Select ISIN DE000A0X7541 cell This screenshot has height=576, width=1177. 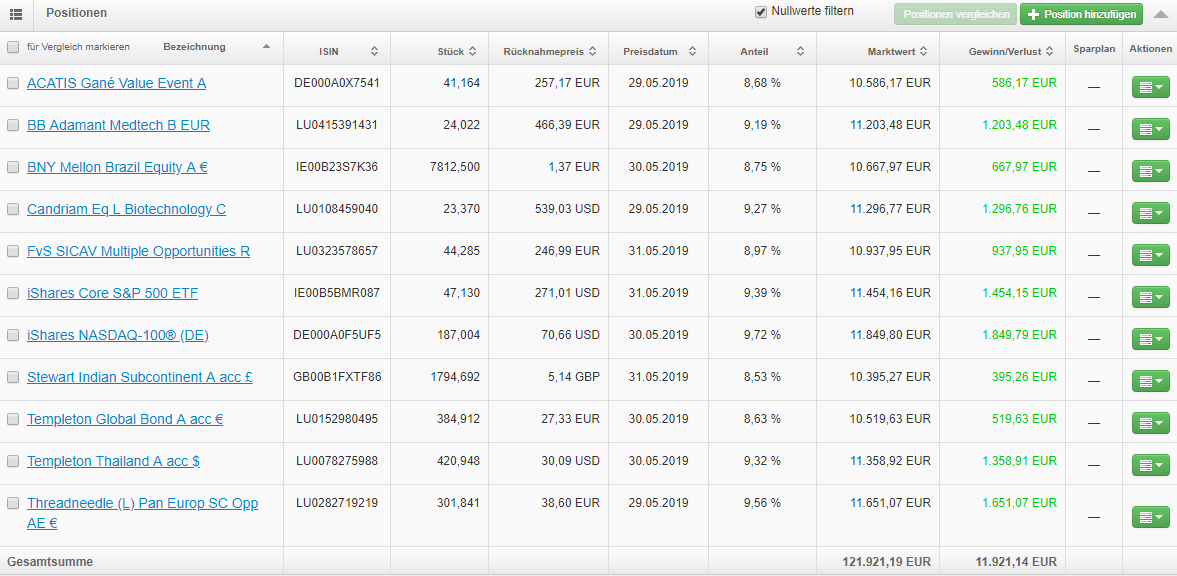click(336, 83)
